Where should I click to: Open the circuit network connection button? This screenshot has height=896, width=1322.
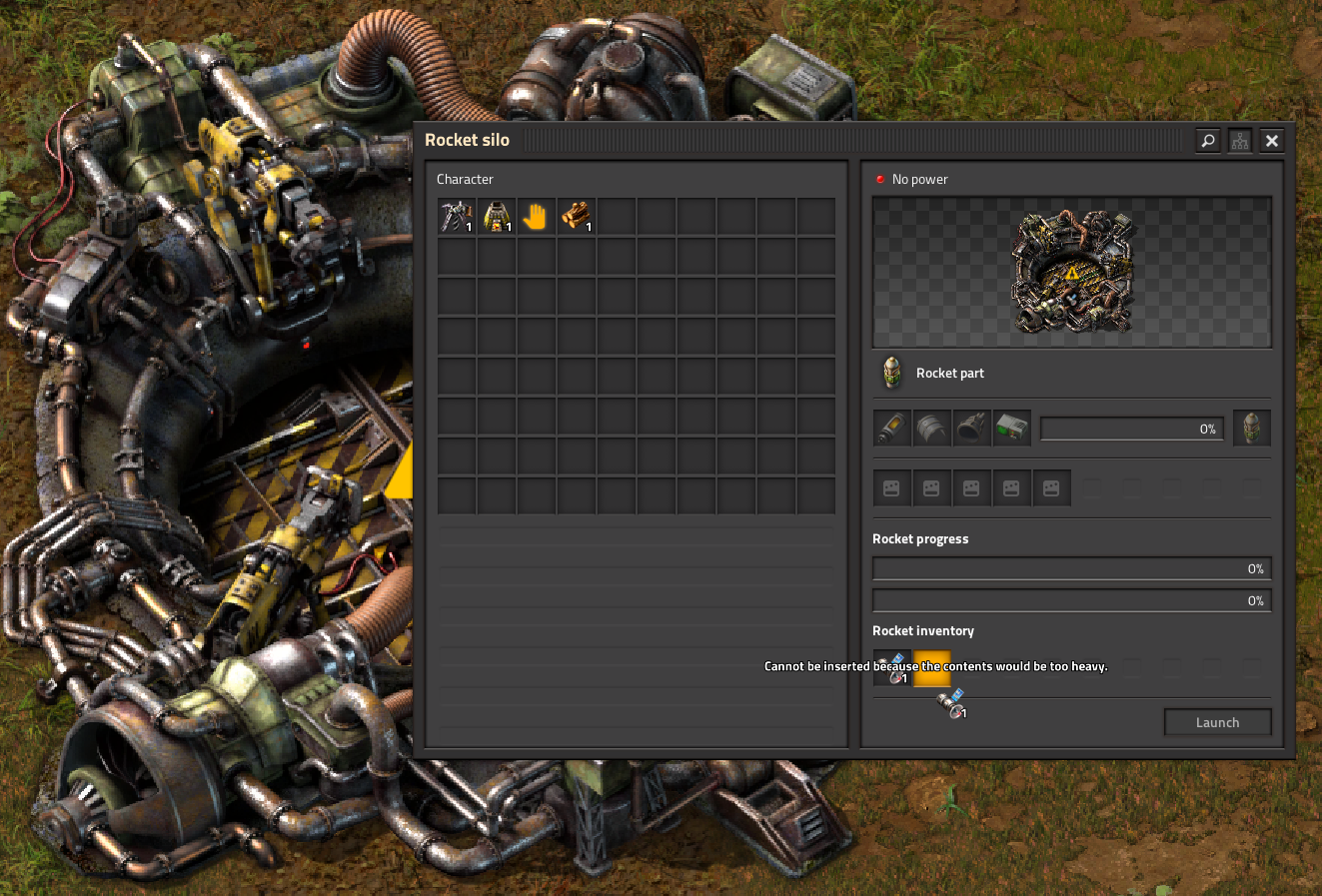tap(1240, 141)
